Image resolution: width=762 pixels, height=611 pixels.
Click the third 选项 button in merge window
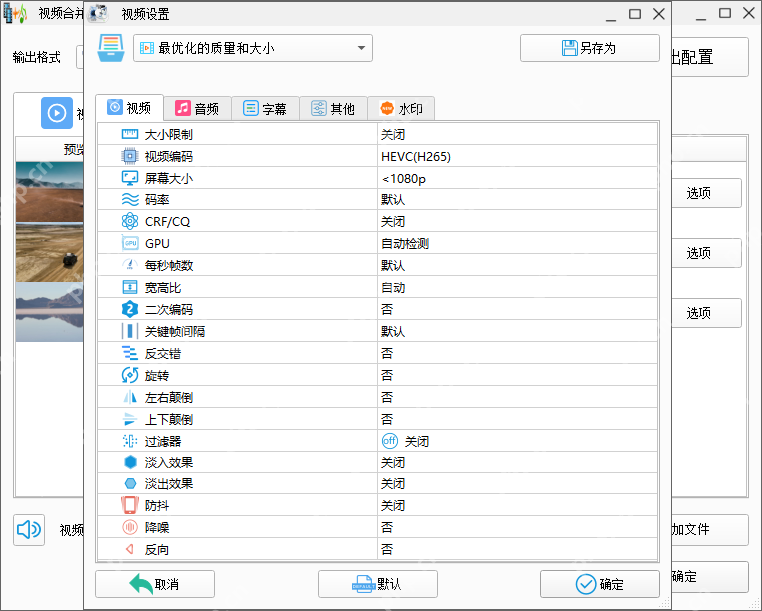(x=707, y=313)
